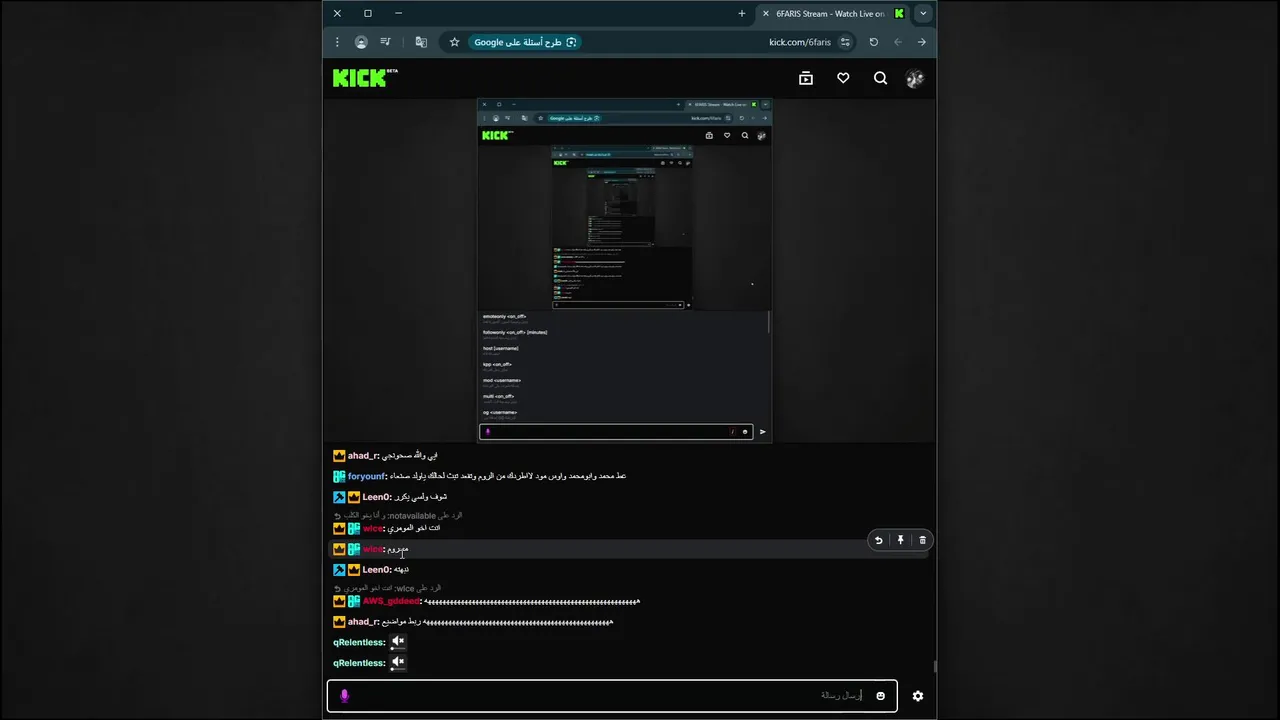Click the left-pointing navigation arrow in toolbar

click(897, 42)
